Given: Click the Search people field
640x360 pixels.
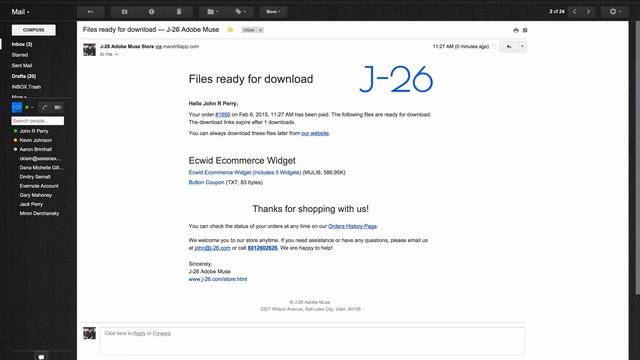Looking at the screenshot, I should tap(38, 121).
